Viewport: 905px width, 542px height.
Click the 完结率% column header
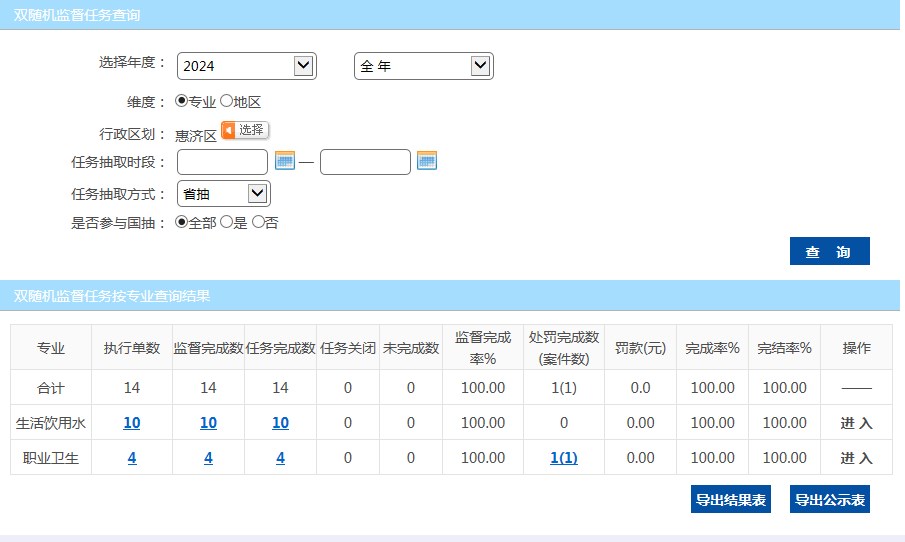784,348
